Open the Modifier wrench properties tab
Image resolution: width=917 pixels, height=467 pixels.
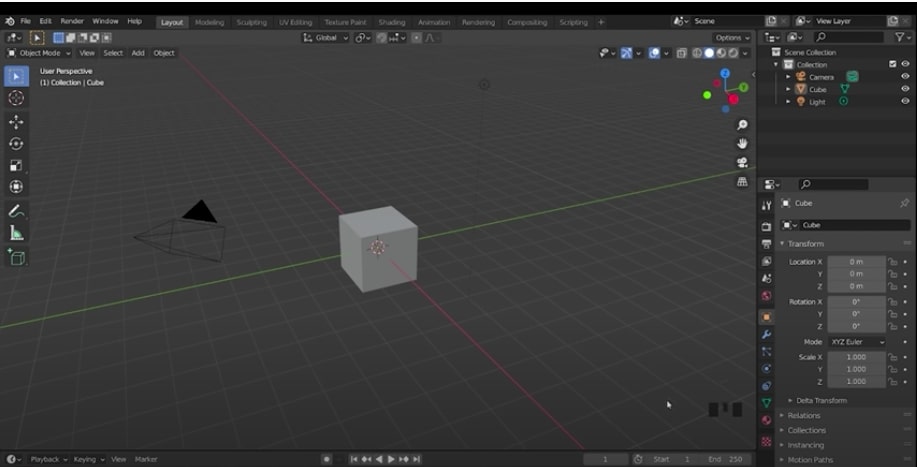[x=767, y=334]
